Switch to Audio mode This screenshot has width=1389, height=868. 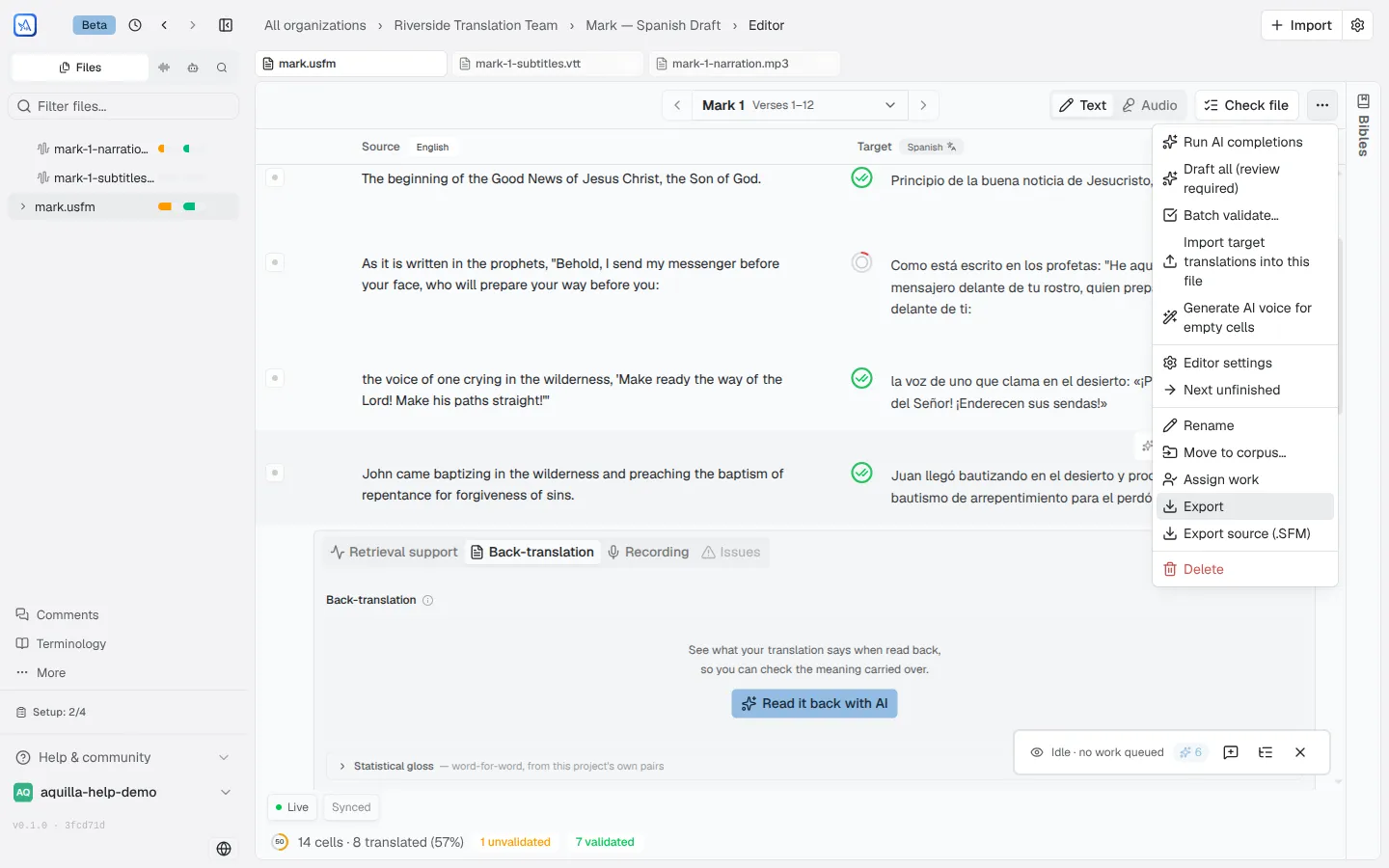1150,105
